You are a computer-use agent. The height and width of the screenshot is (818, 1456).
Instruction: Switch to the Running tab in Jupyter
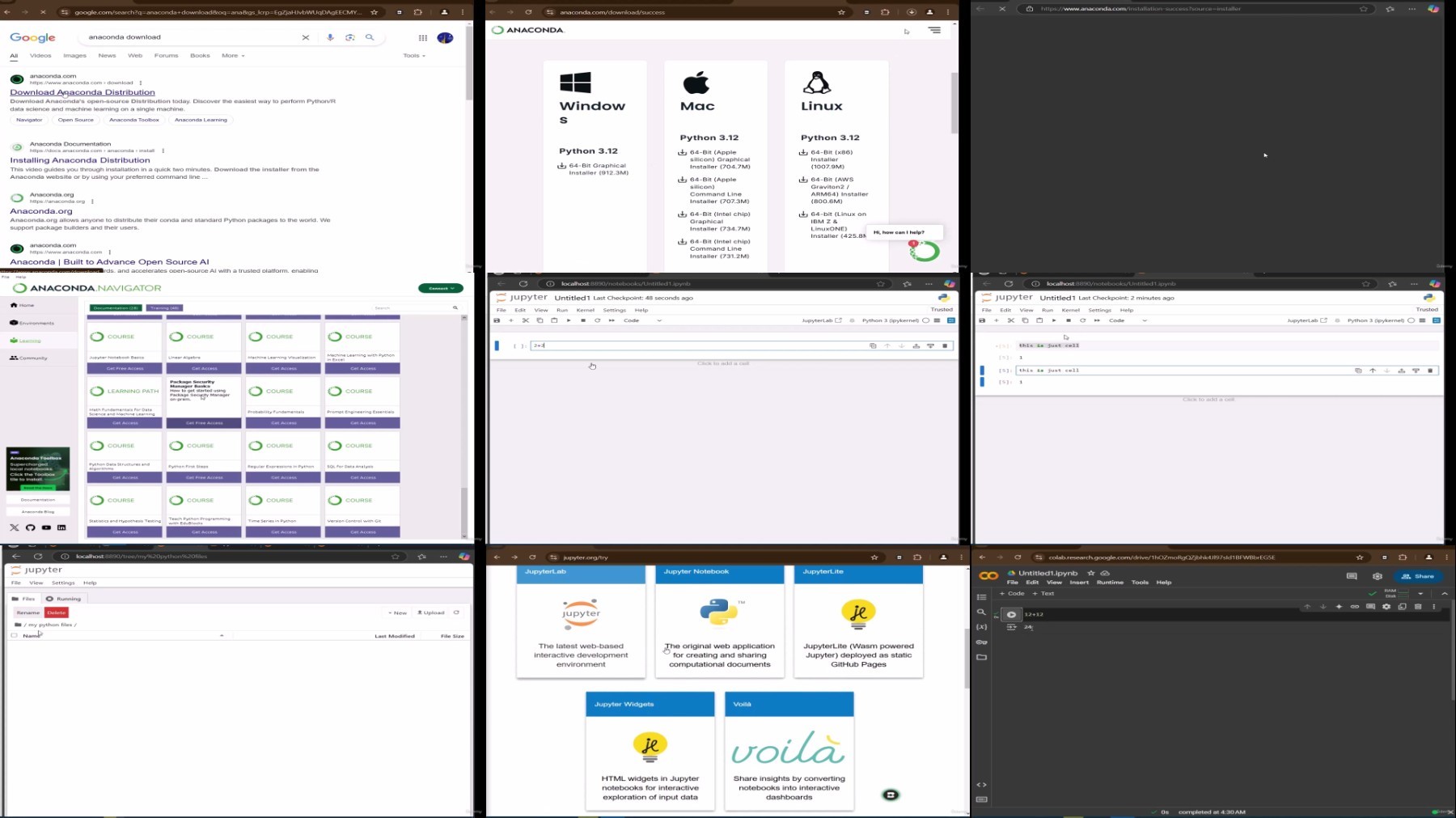tap(64, 599)
